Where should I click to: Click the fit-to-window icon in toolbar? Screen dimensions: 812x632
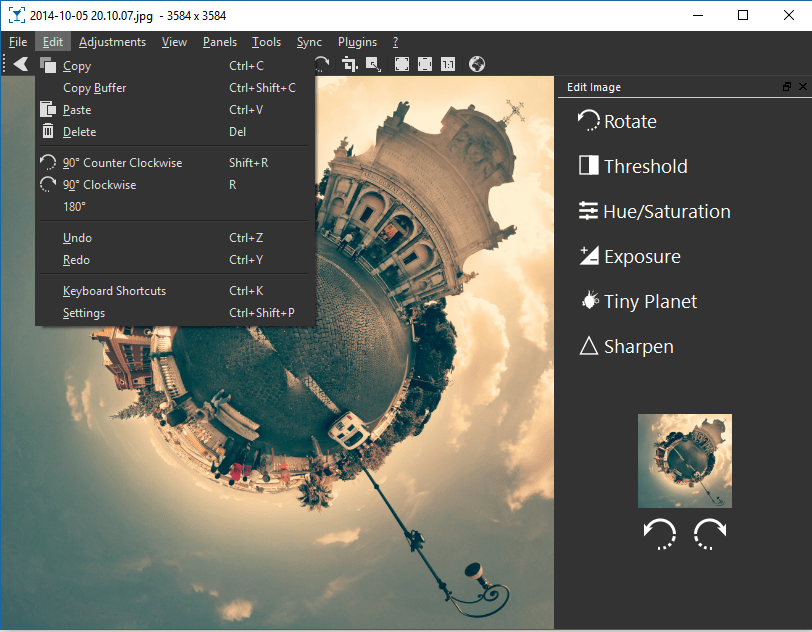point(401,64)
